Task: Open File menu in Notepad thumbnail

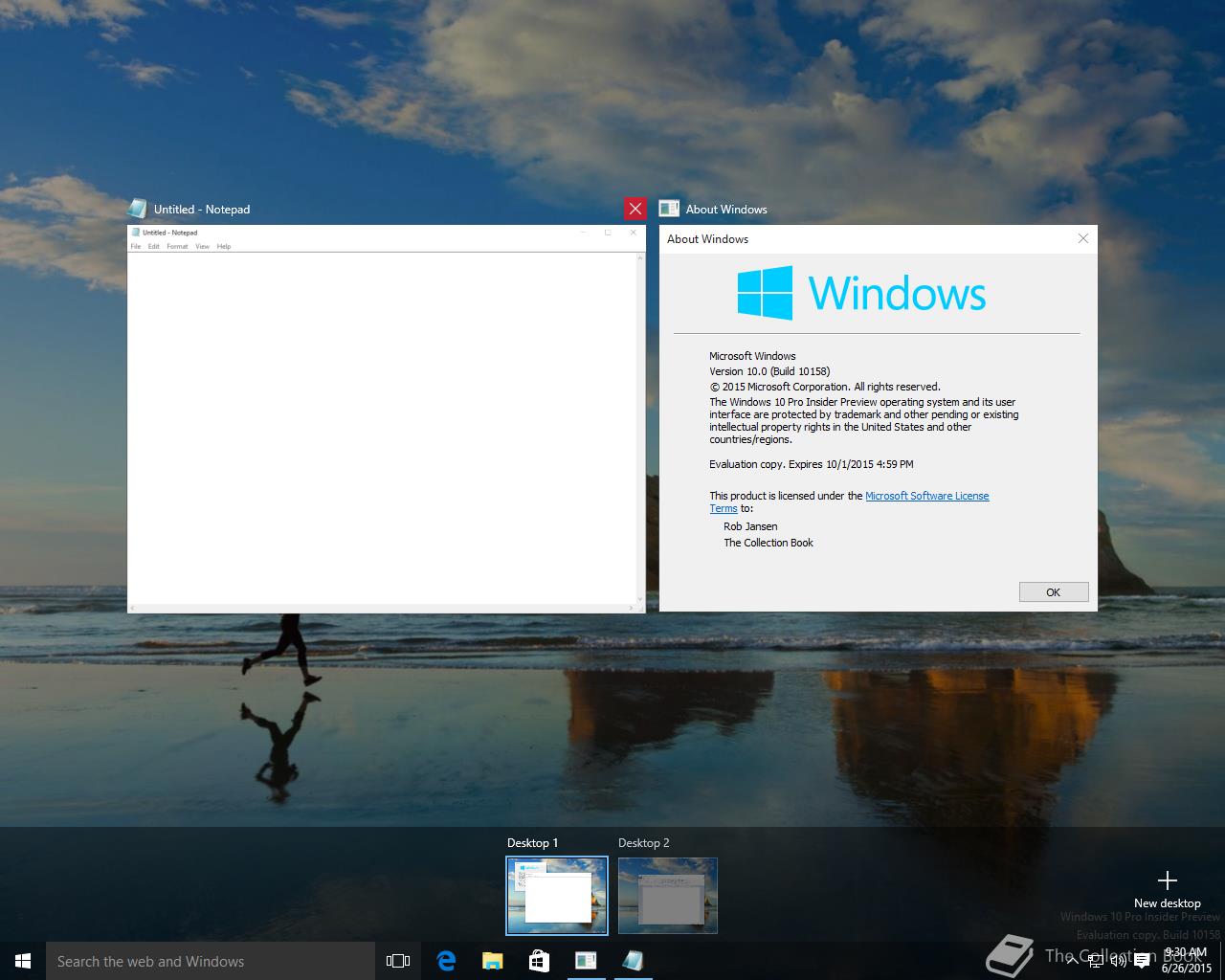Action: pos(136,246)
